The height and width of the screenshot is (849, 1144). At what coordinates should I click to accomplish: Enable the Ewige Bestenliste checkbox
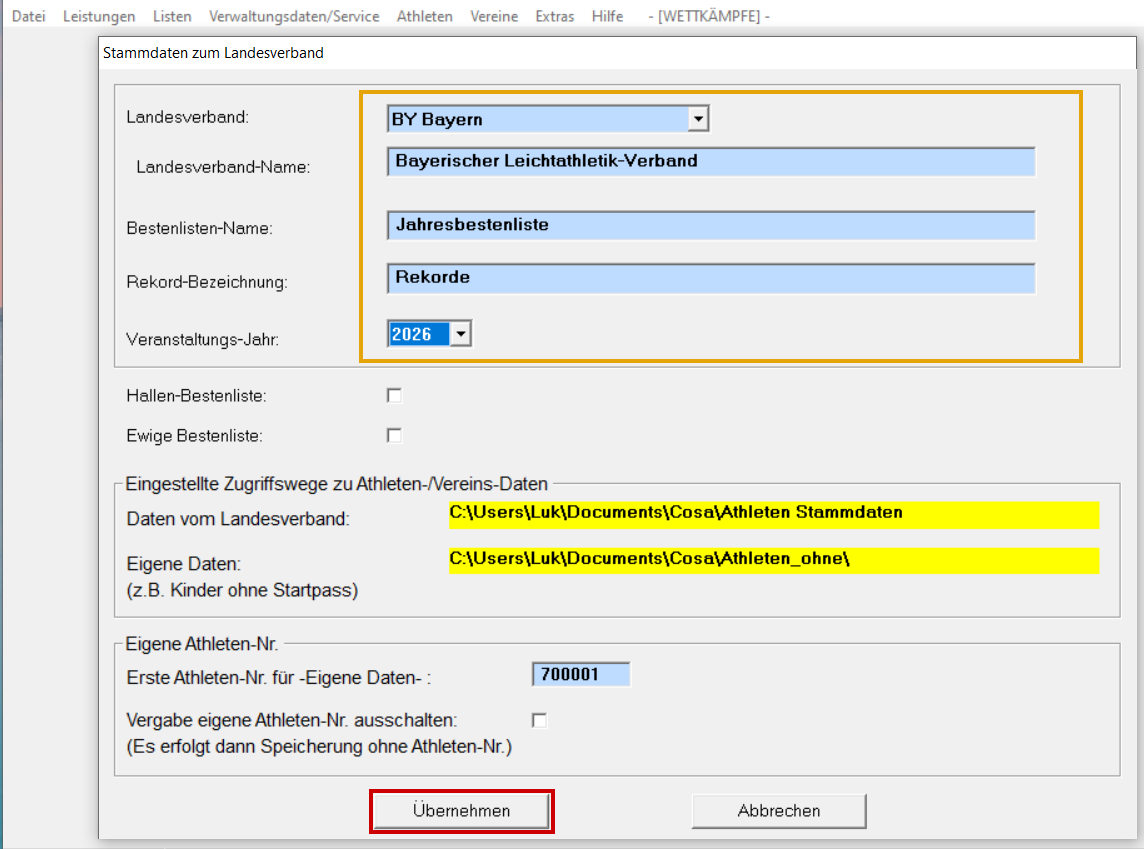(394, 436)
